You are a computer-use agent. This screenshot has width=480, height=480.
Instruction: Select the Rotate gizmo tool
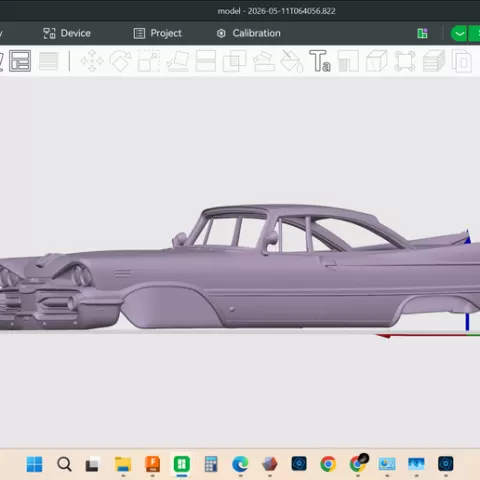click(120, 61)
